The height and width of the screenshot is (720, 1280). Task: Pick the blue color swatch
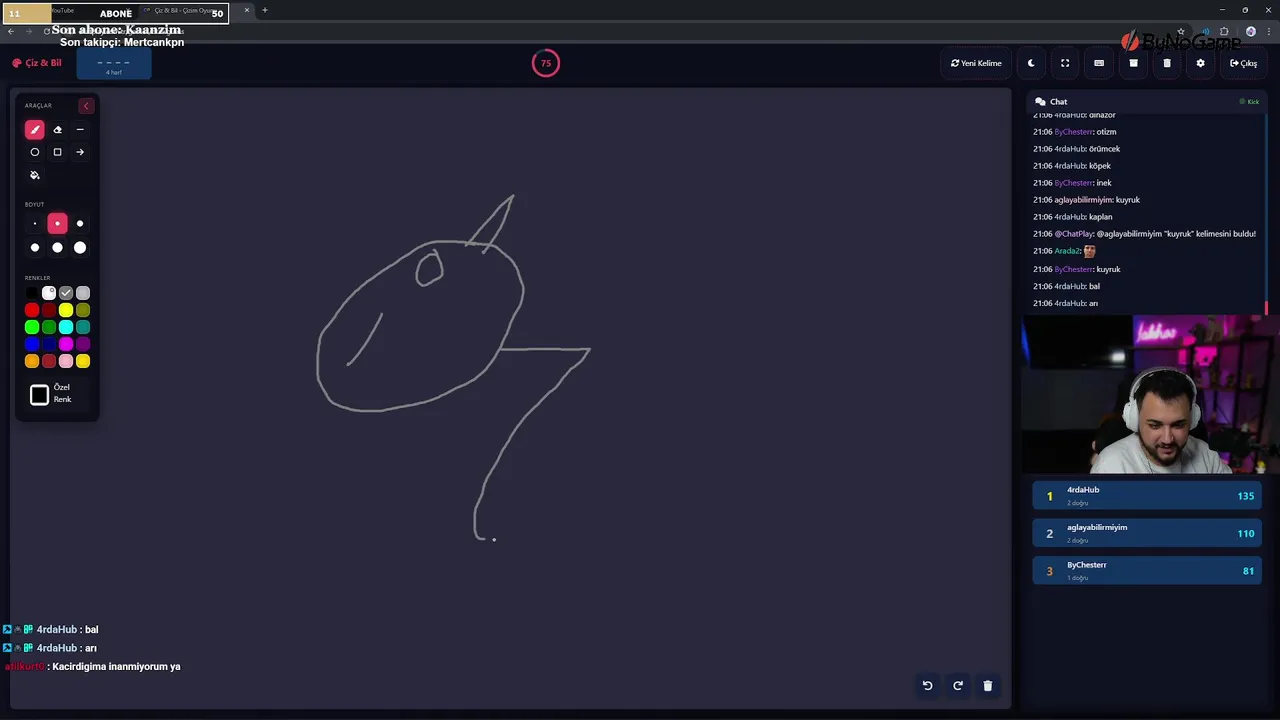32,344
